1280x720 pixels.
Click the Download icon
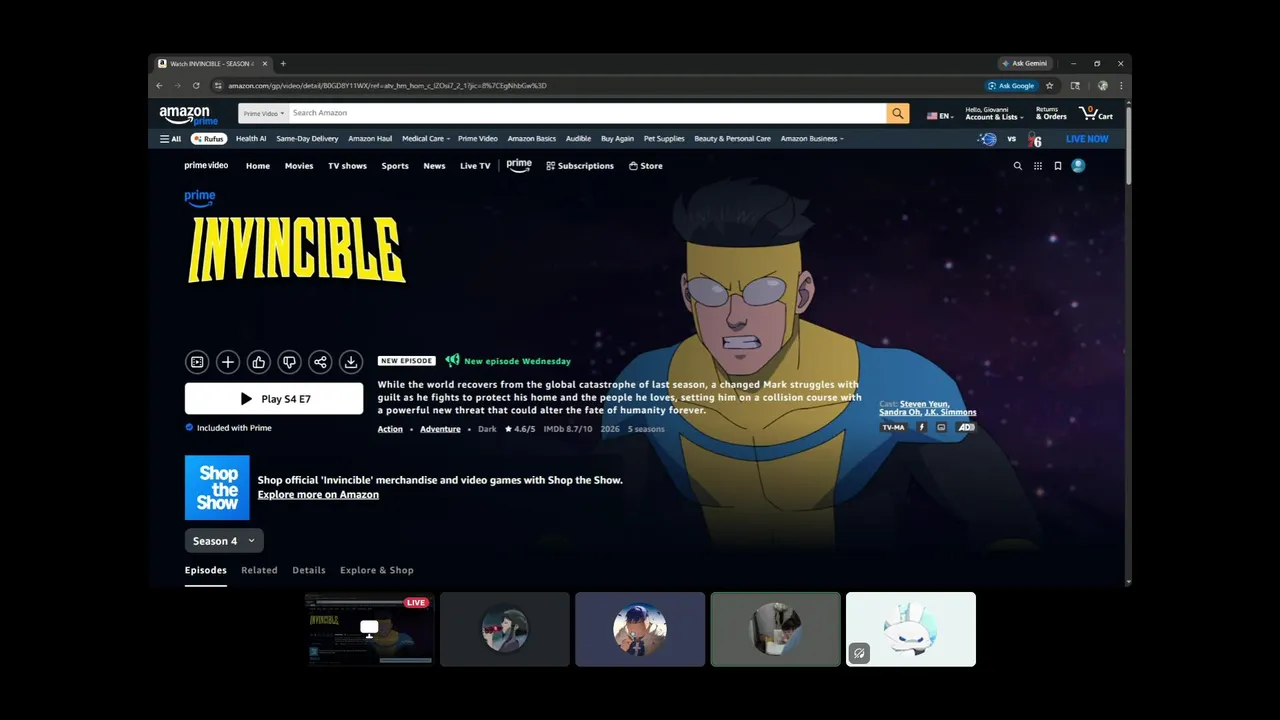click(x=350, y=362)
